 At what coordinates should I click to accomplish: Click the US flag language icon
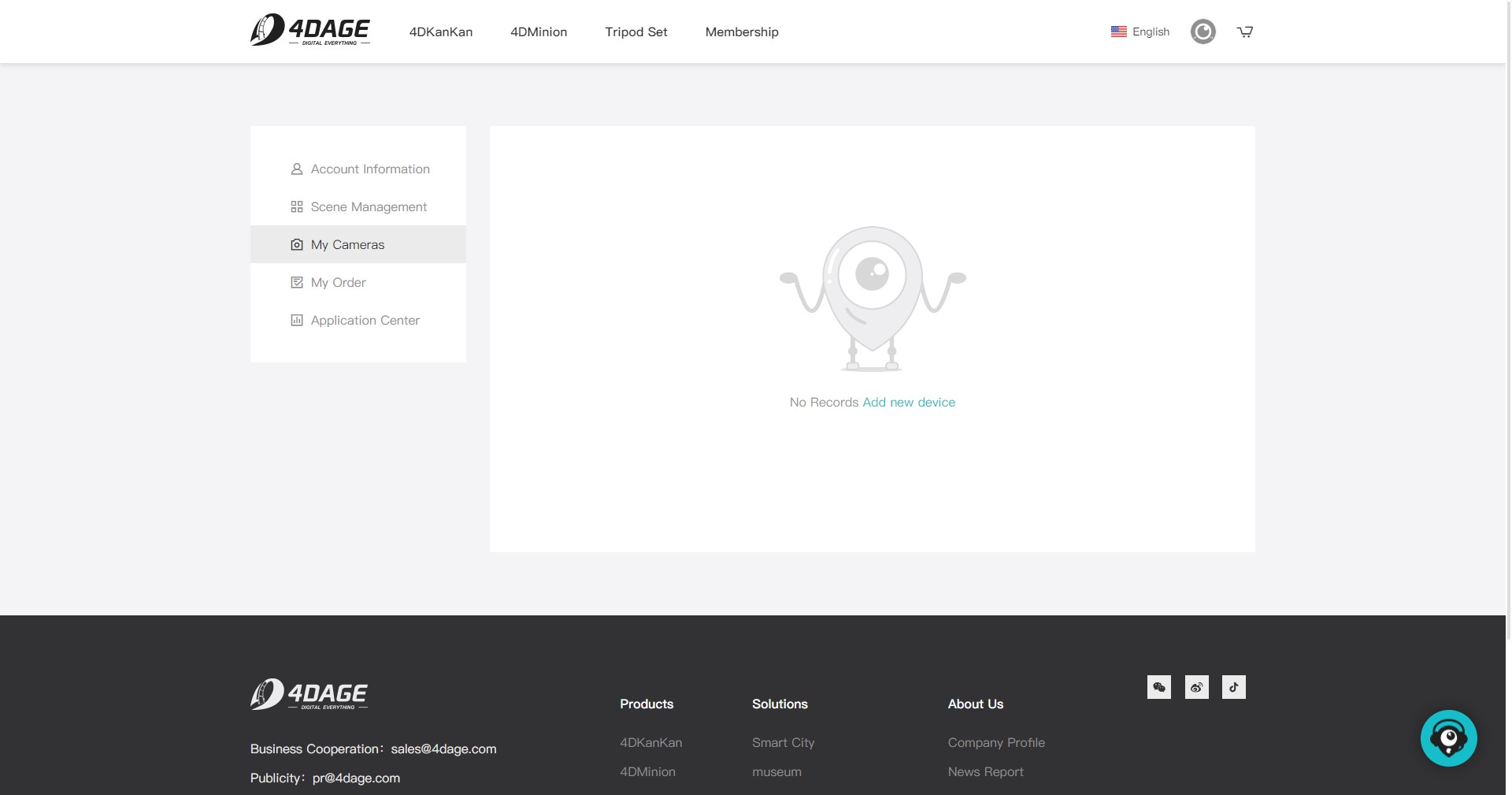click(1118, 32)
